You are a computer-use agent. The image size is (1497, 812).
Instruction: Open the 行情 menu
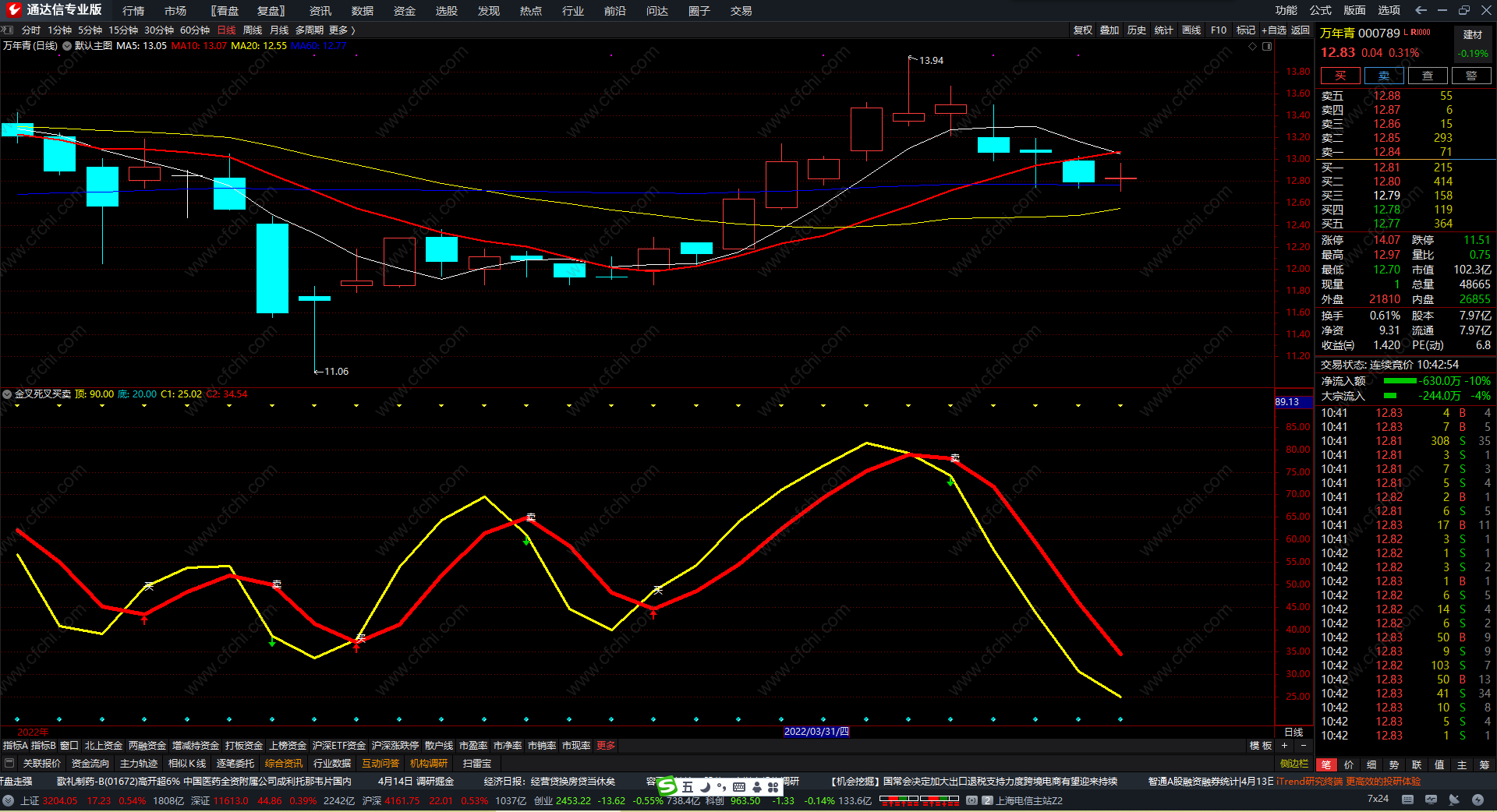click(x=133, y=11)
